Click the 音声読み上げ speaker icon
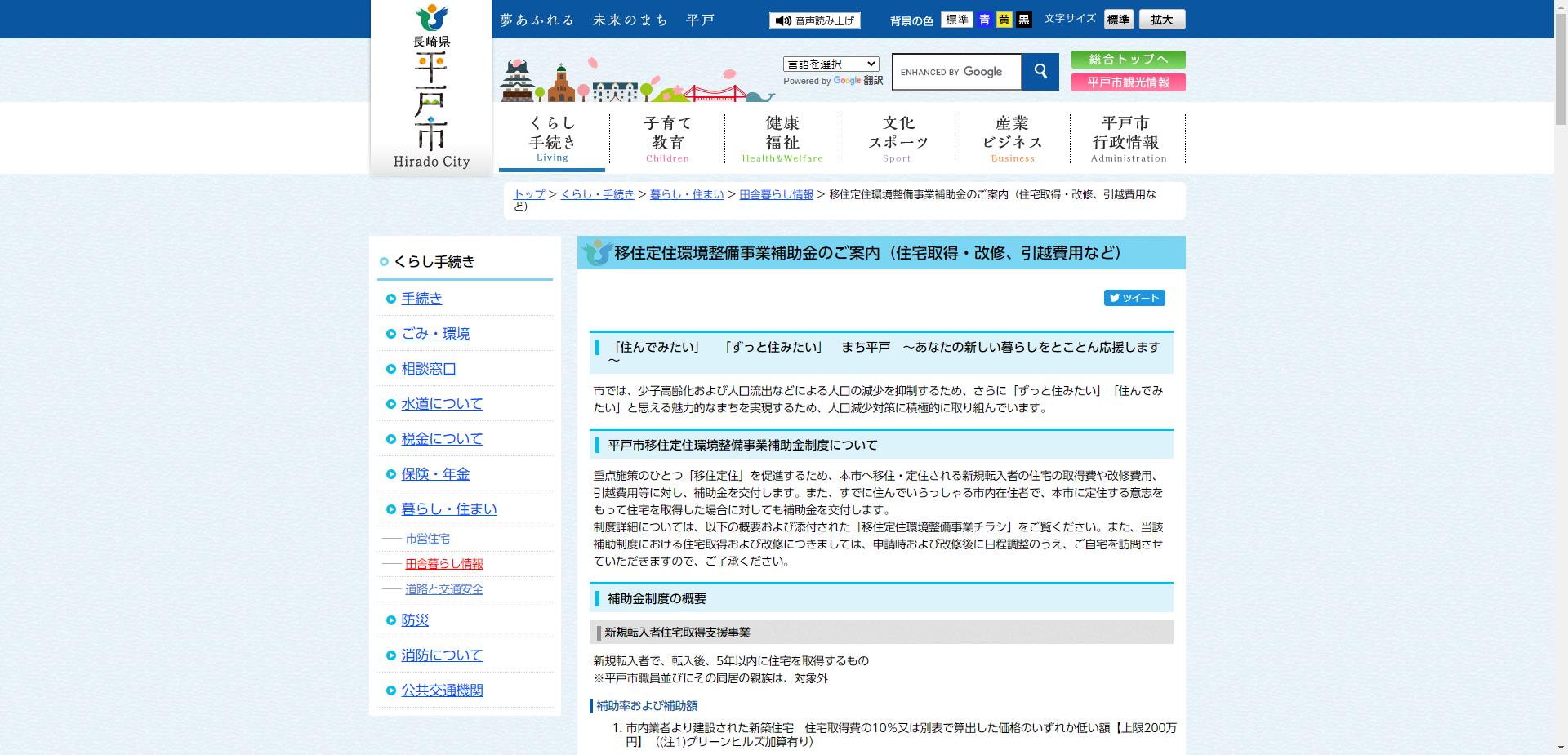The width and height of the screenshot is (1568, 755). pos(785,20)
